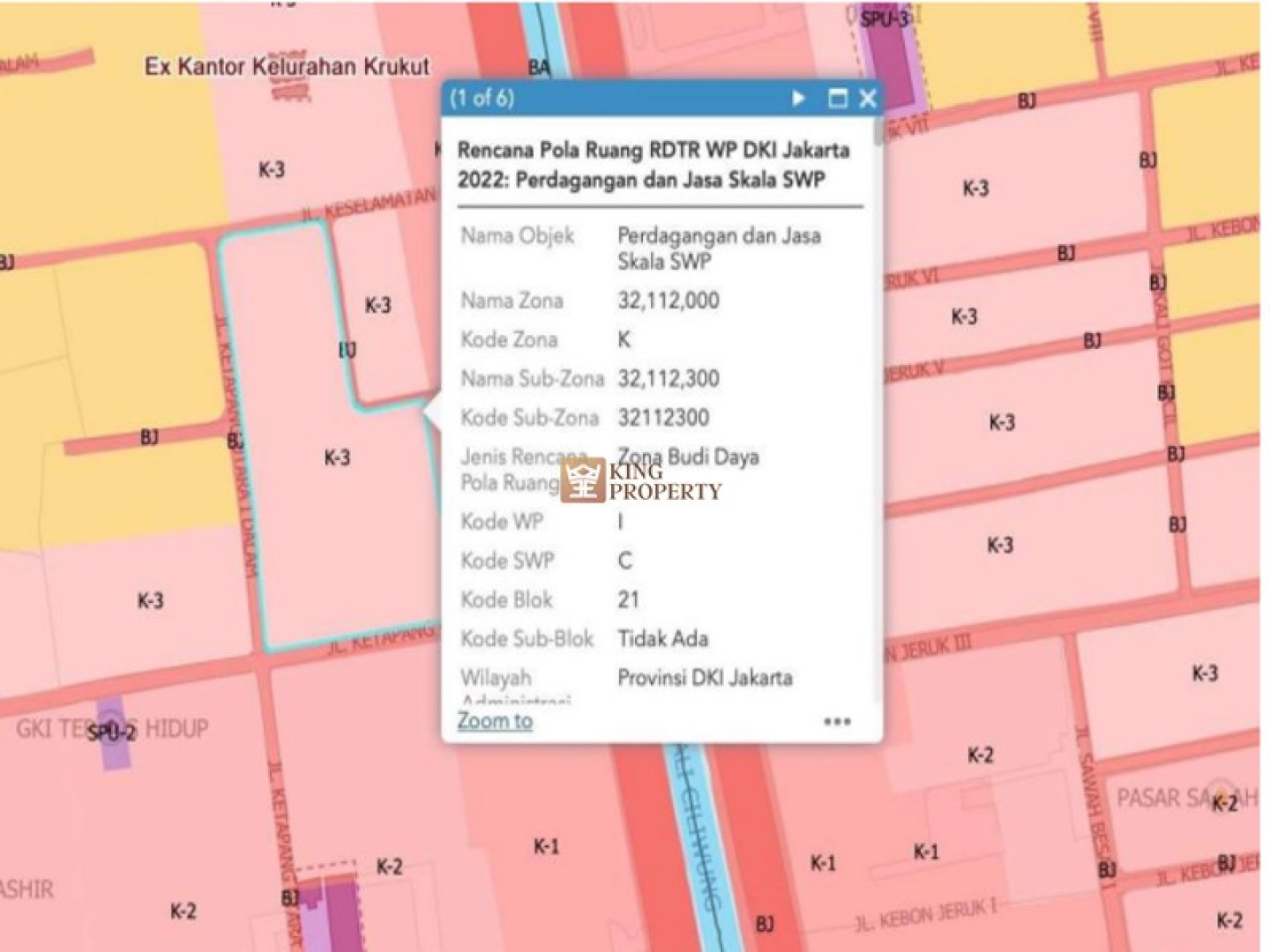Image resolution: width=1270 pixels, height=952 pixels.
Task: Click the JL. JERUK III road label
Action: click(930, 648)
